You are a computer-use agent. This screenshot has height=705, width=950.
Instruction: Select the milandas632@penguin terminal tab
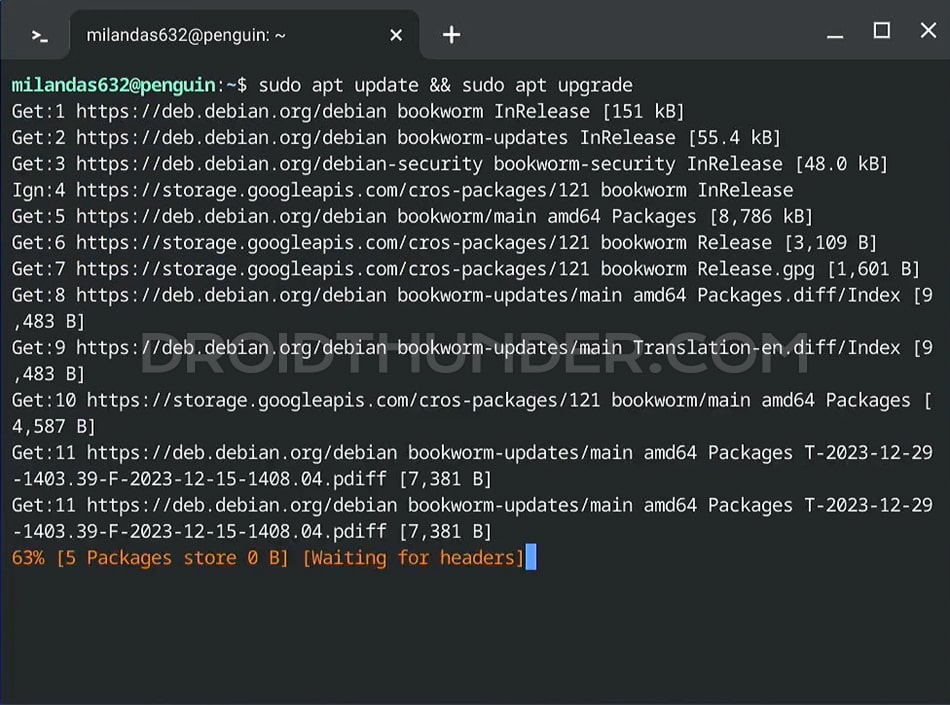(x=245, y=35)
